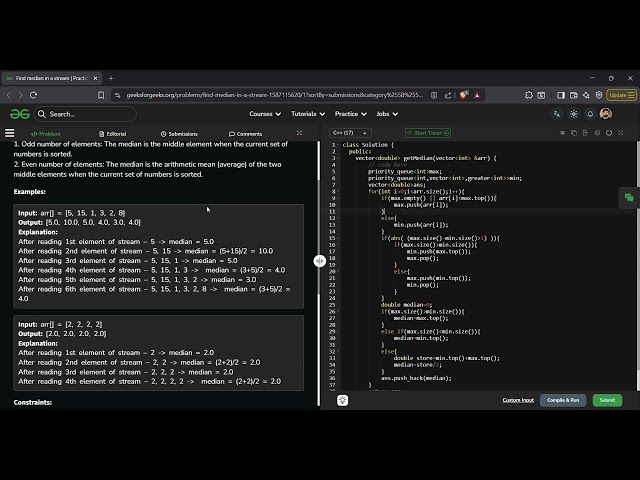The height and width of the screenshot is (480, 640).
Task: Switch to the Editorial tab
Action: 113,134
